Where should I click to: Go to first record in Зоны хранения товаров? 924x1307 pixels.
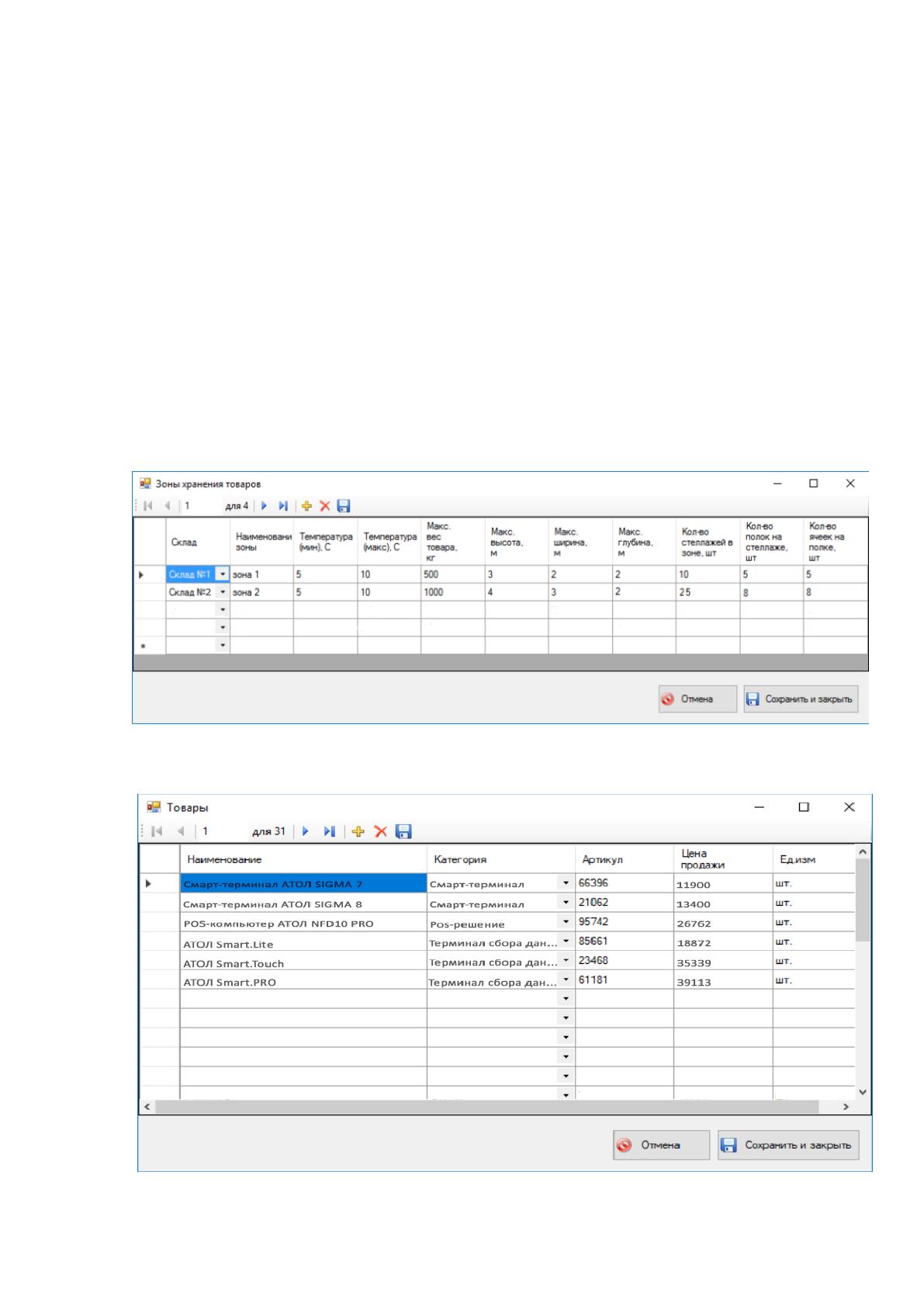[149, 506]
